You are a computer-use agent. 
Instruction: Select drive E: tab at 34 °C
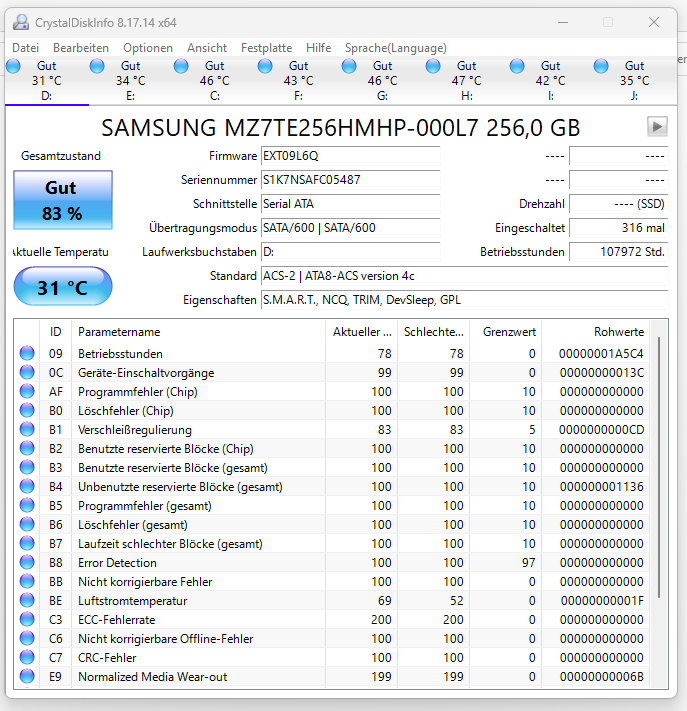pos(131,81)
